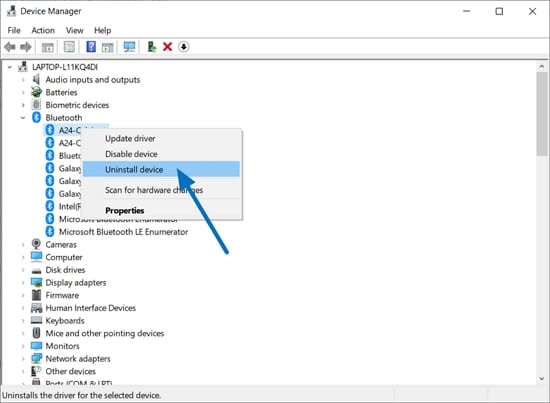Expand the Monitors category arrow

pos(23,346)
